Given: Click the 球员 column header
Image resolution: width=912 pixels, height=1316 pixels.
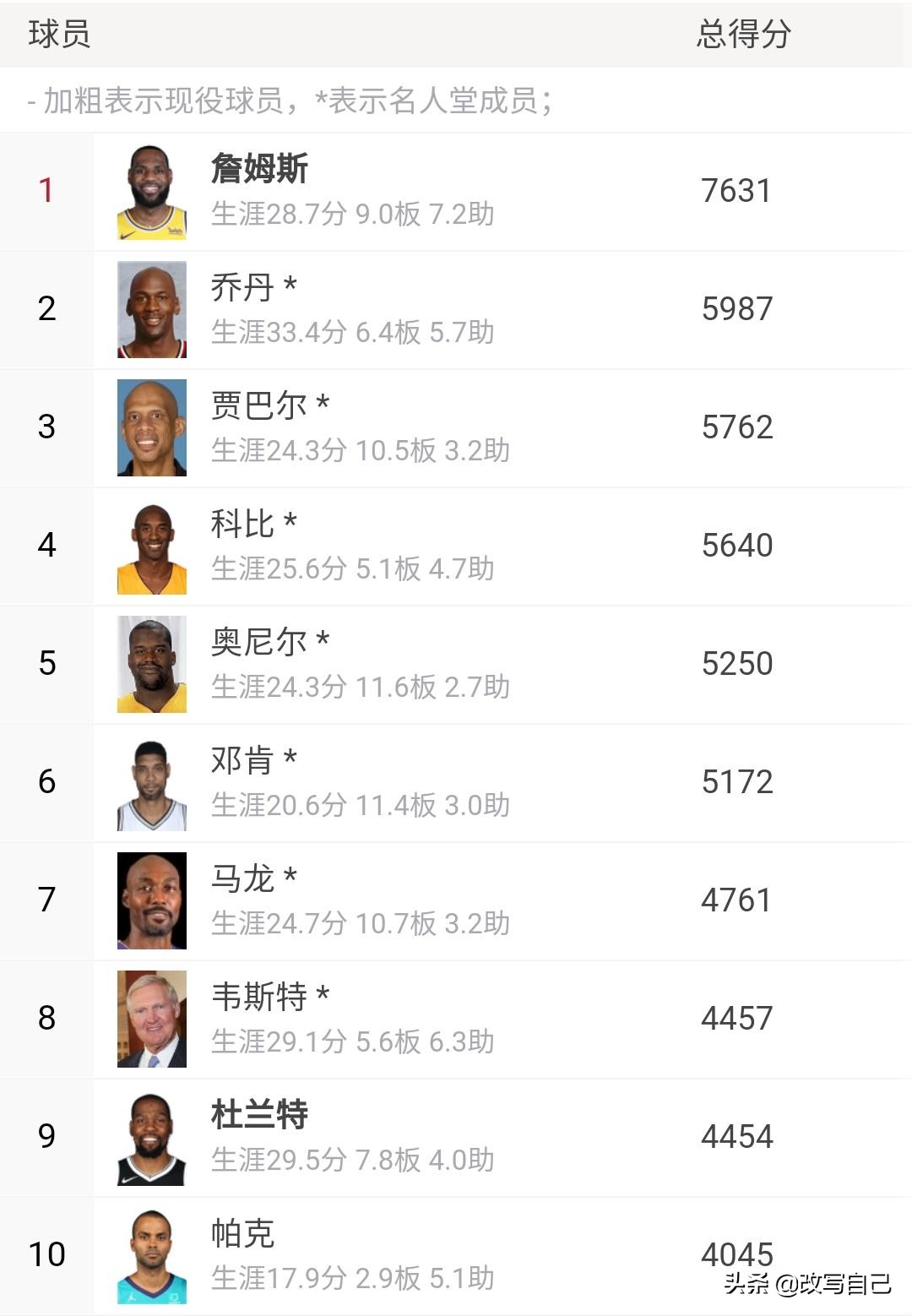Looking at the screenshot, I should pyautogui.click(x=59, y=35).
